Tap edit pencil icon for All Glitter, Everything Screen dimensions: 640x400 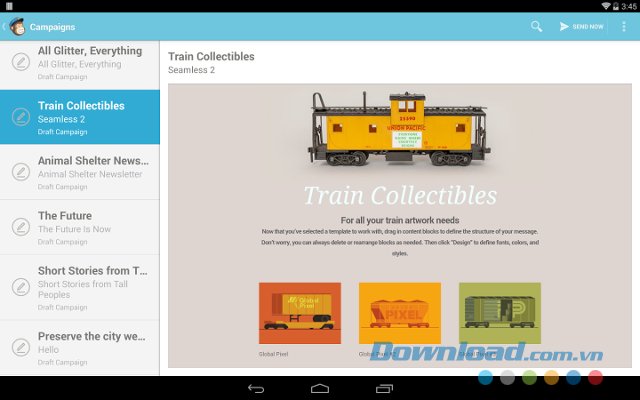click(x=20, y=62)
